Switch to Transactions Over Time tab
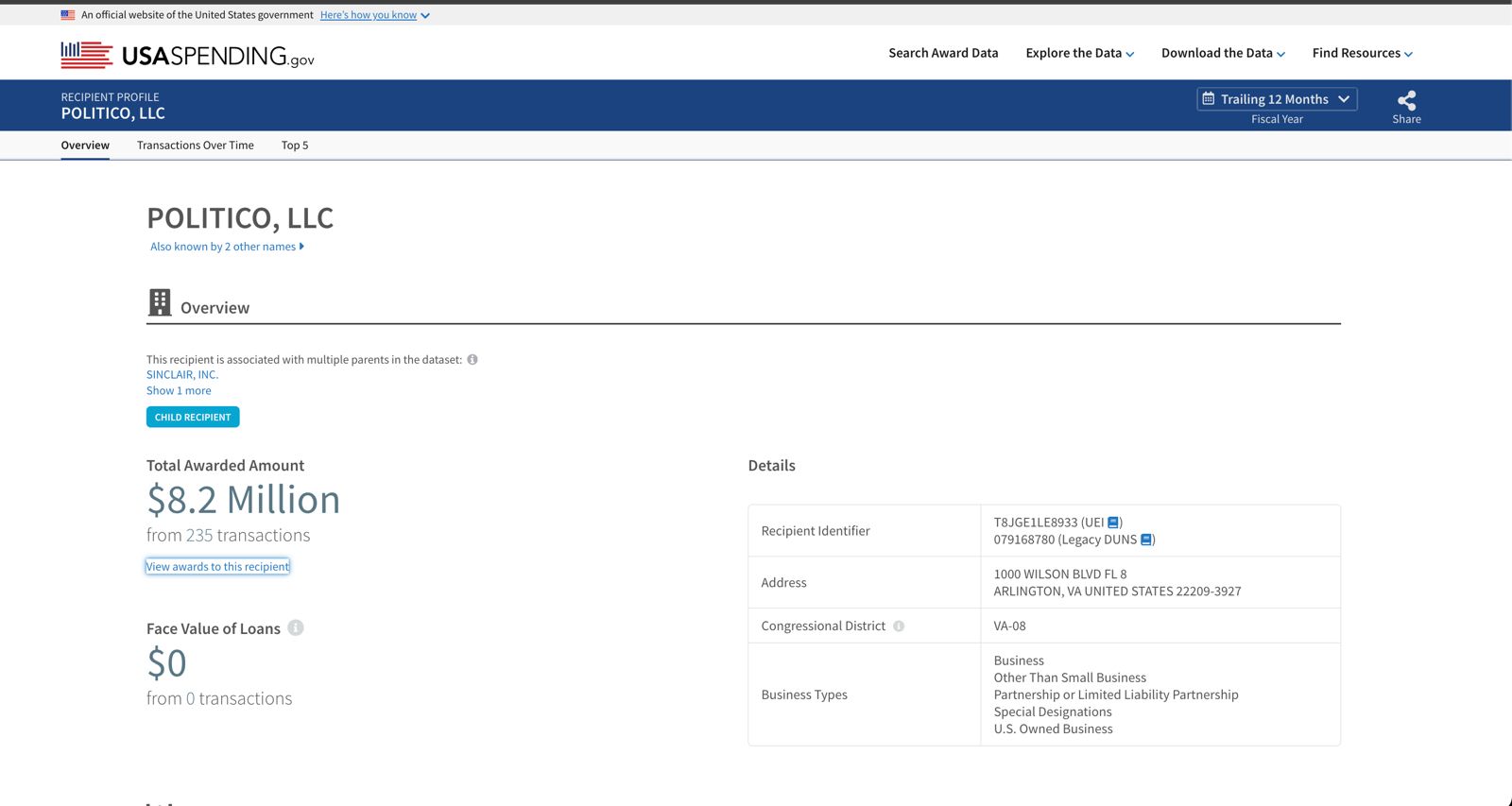The width and height of the screenshot is (1512, 806). (x=195, y=146)
